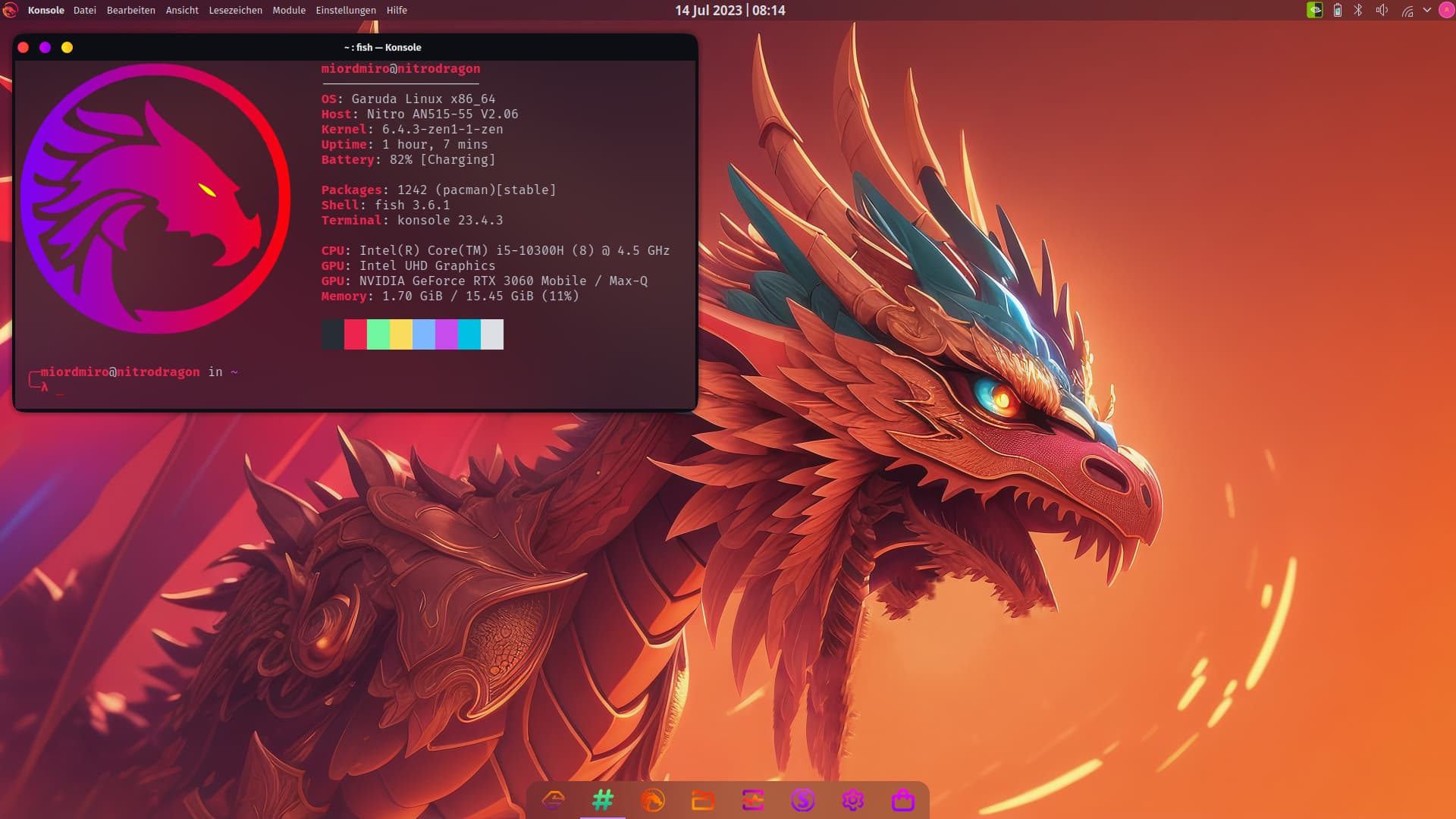Screen dimensions: 1456x819
Task: Click the volume speaker tray icon
Action: point(1382,10)
